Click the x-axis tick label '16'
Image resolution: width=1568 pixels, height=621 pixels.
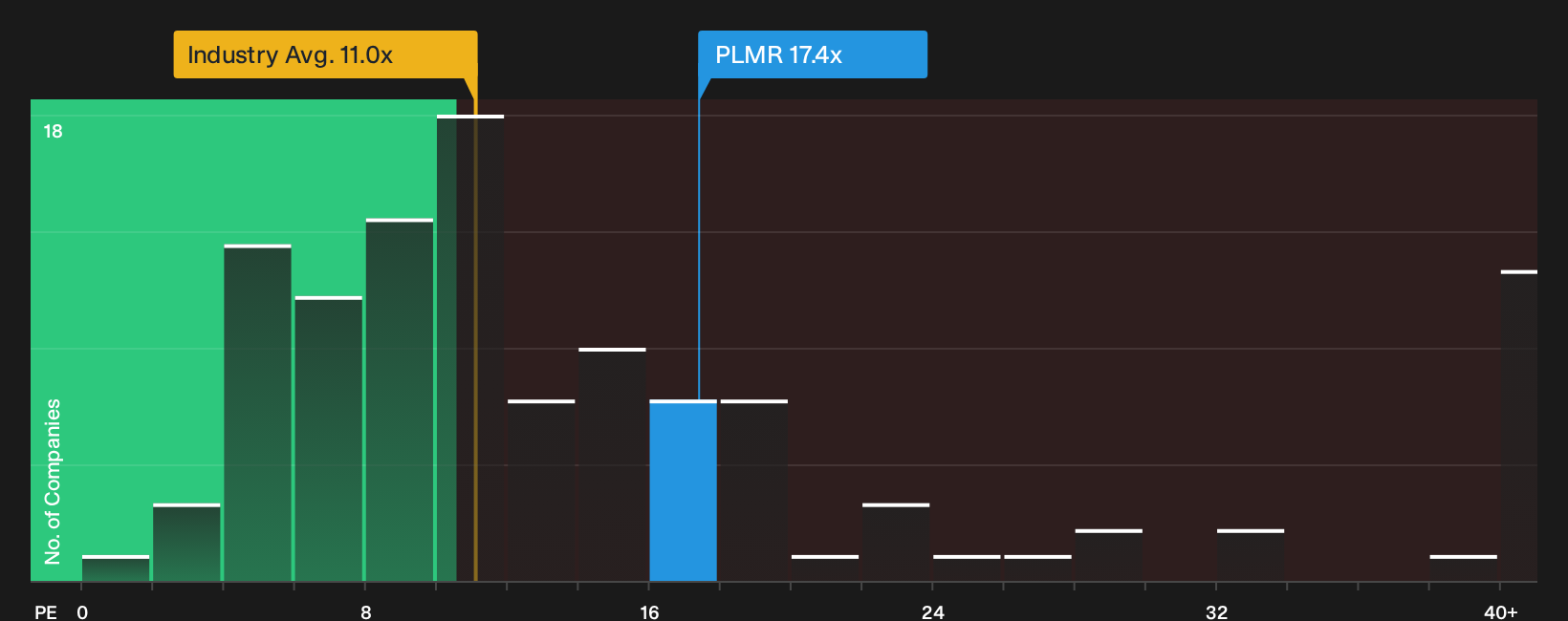click(x=649, y=612)
